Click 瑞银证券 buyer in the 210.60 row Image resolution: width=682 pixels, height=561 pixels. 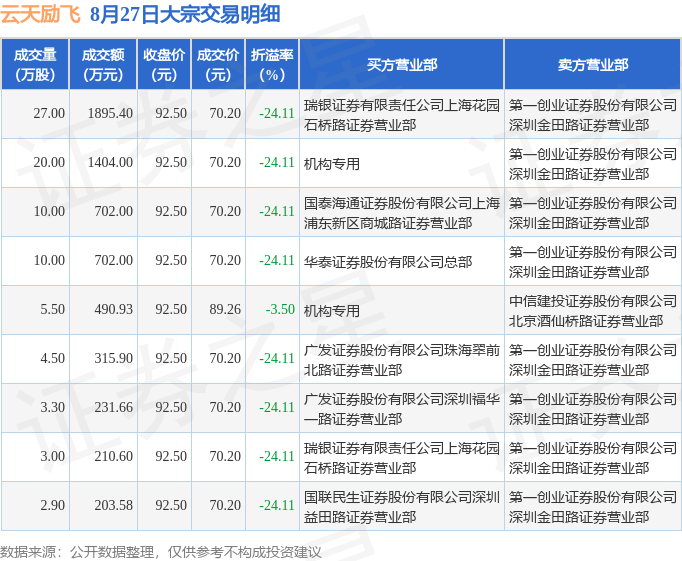(401, 458)
